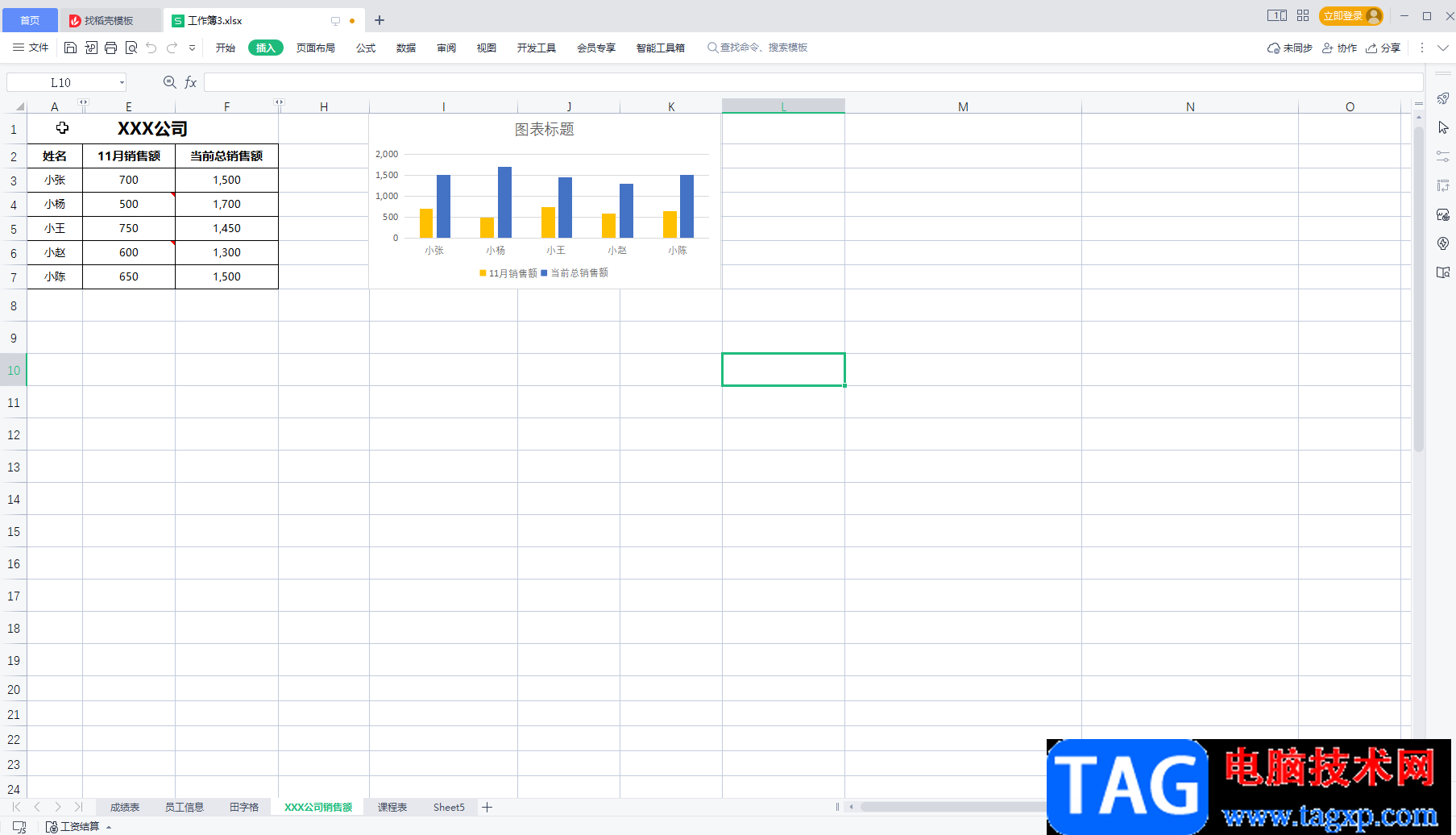Open the 智能工具箱 tab
1456x835 pixels.
661,48
